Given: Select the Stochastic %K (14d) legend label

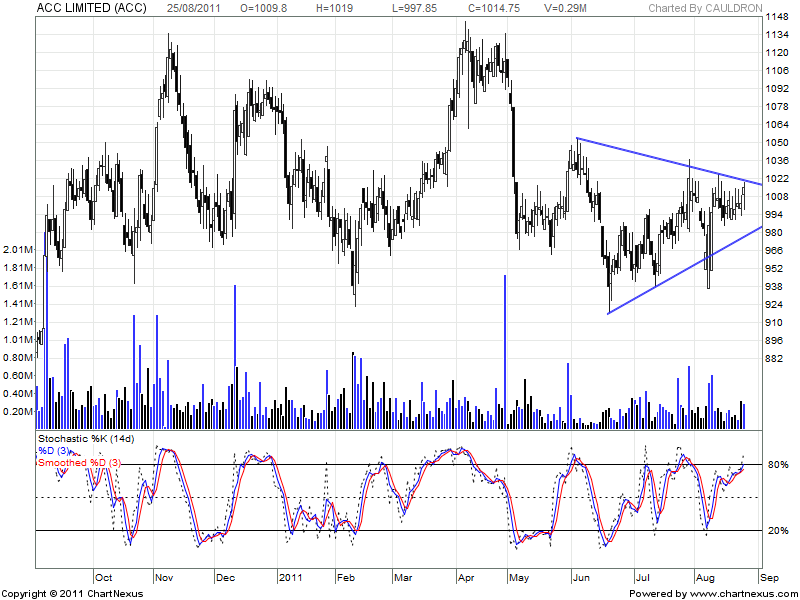Looking at the screenshot, I should click(x=84, y=439).
